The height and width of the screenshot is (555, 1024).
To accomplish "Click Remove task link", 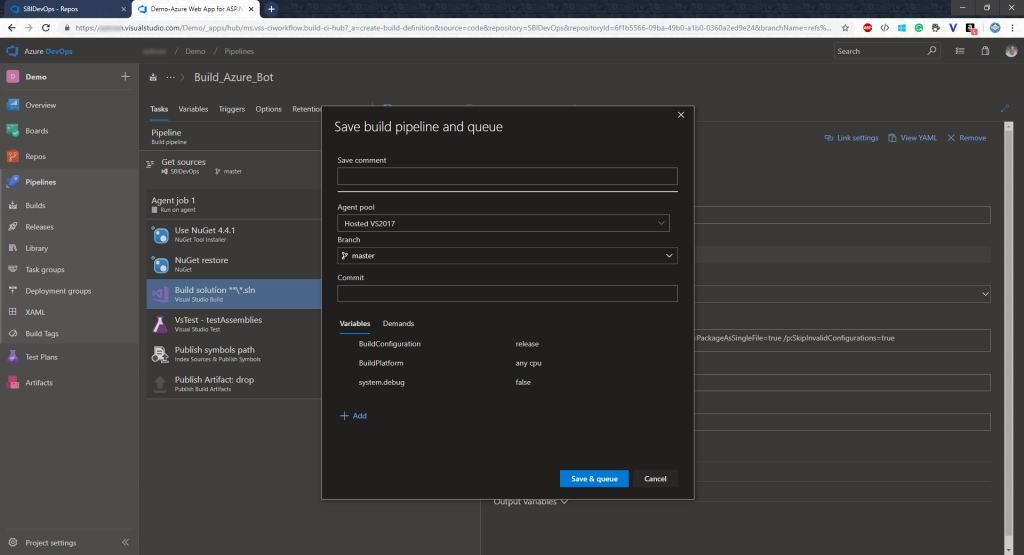I will [967, 138].
